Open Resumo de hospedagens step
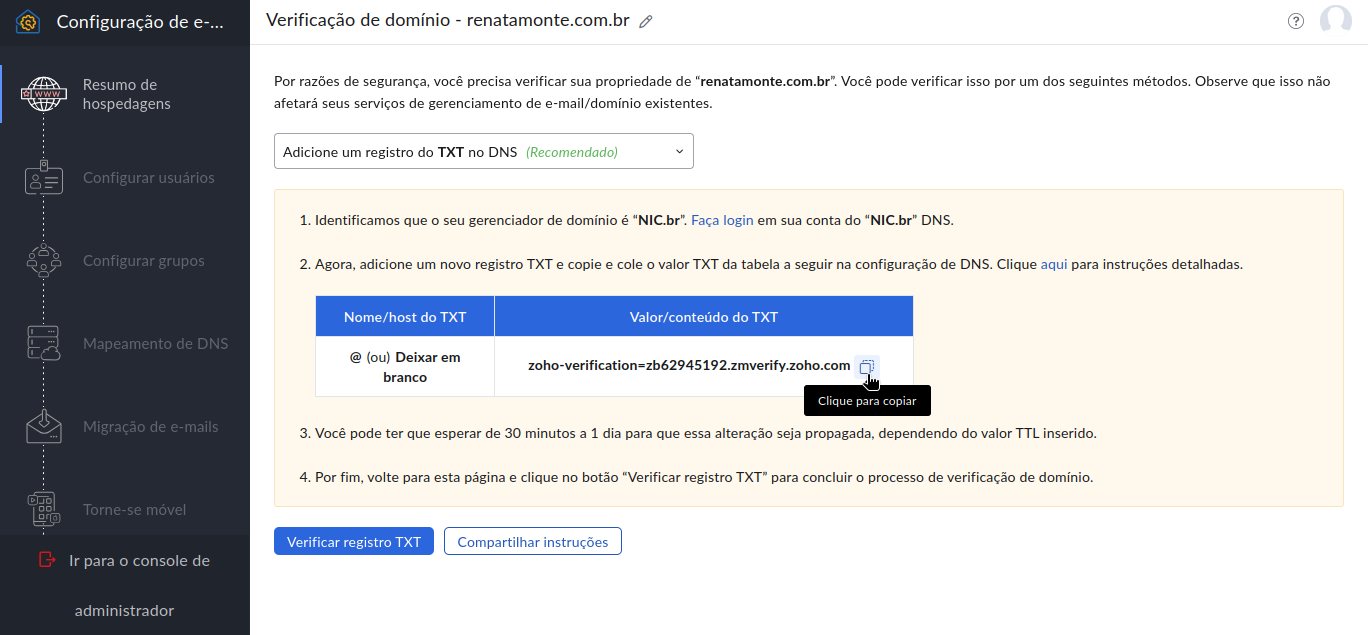The width and height of the screenshot is (1368, 635). pyautogui.click(x=125, y=94)
